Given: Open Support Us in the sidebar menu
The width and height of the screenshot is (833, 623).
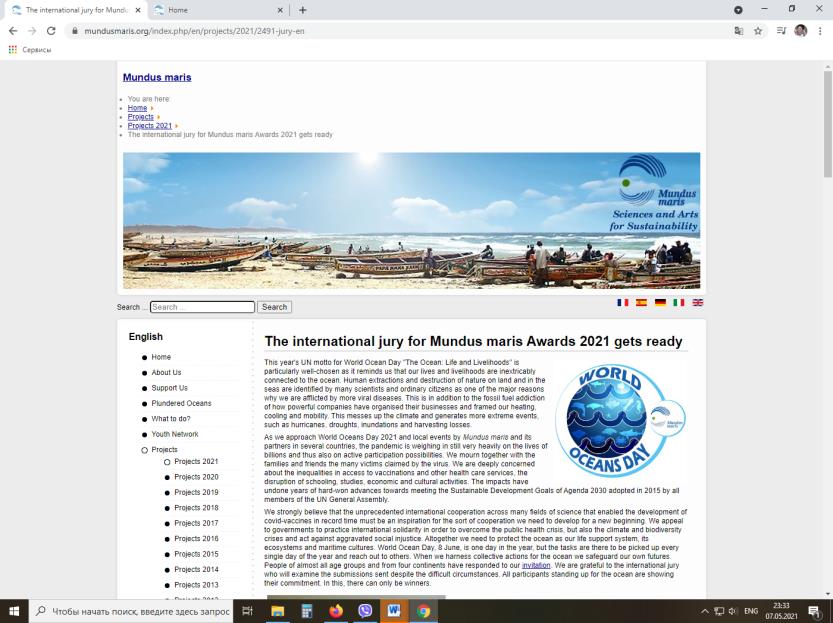Looking at the screenshot, I should 169,388.
